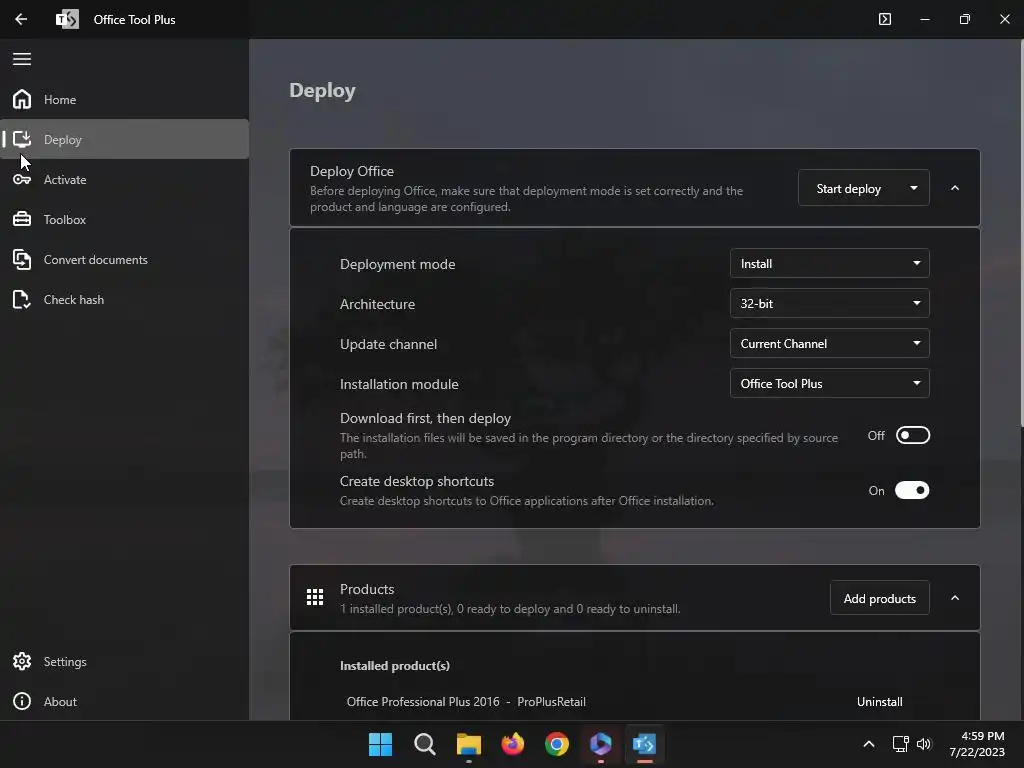Select the Deploy menu label
1024x768 pixels.
pyautogui.click(x=63, y=140)
